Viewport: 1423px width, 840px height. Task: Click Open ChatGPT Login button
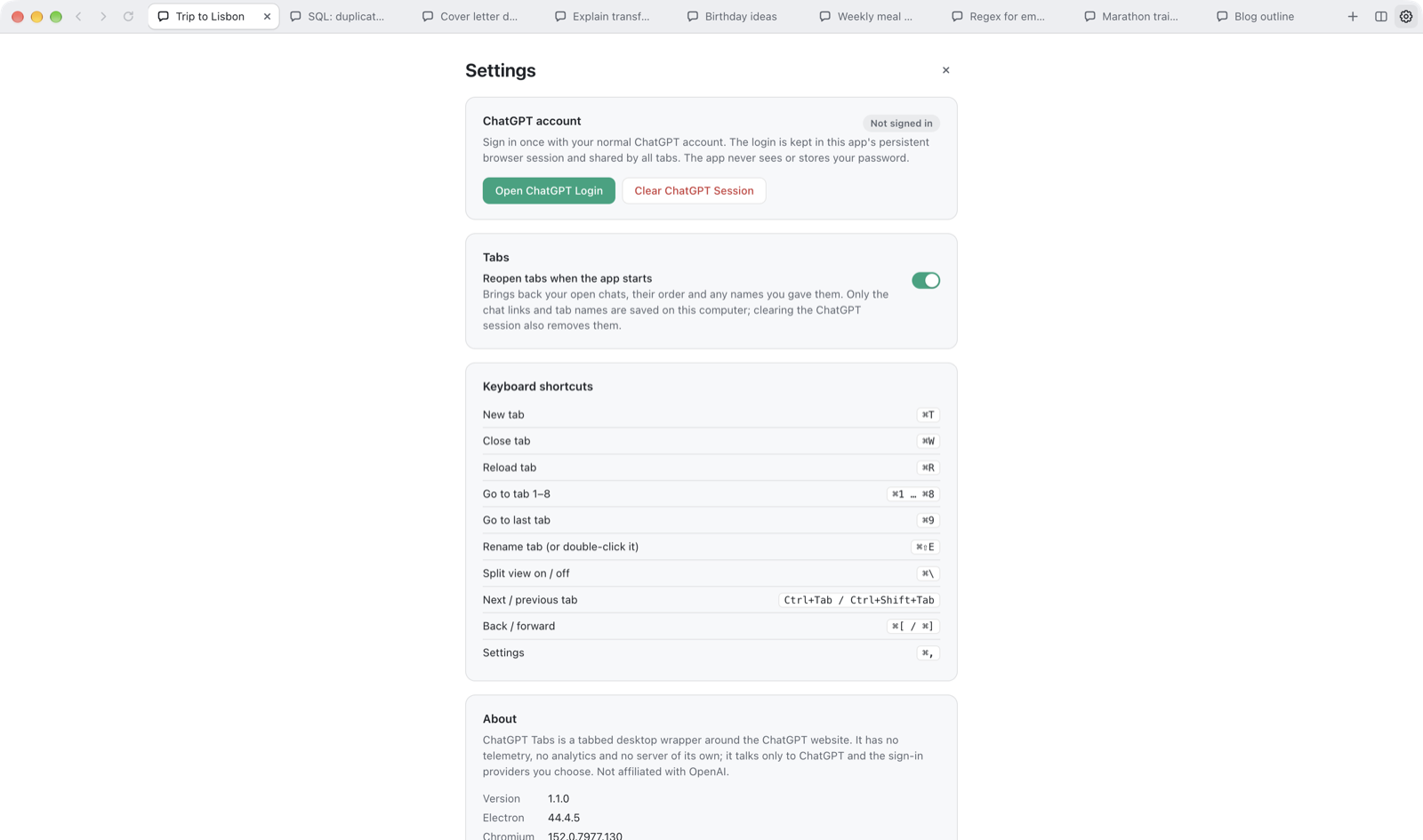click(549, 191)
